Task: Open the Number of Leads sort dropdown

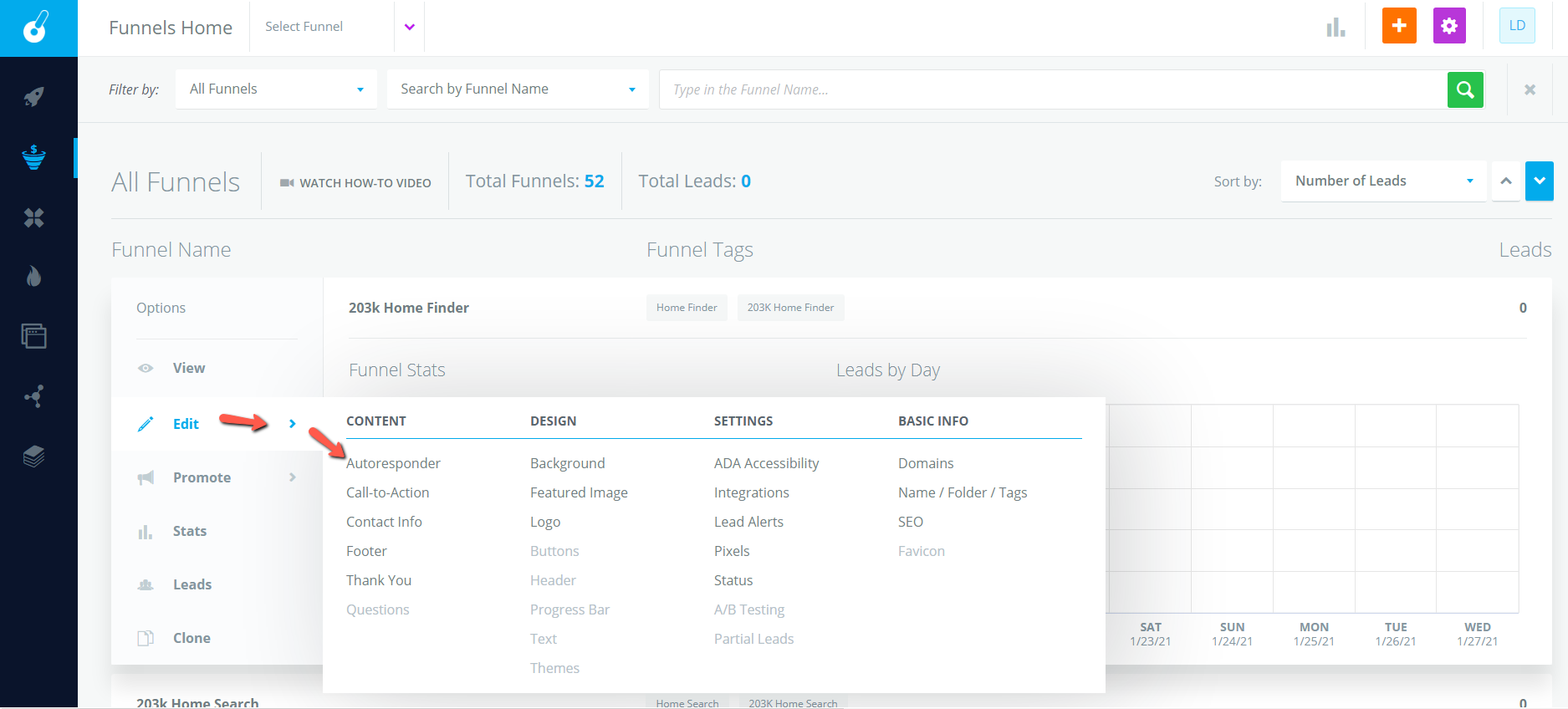Action: (x=1383, y=181)
